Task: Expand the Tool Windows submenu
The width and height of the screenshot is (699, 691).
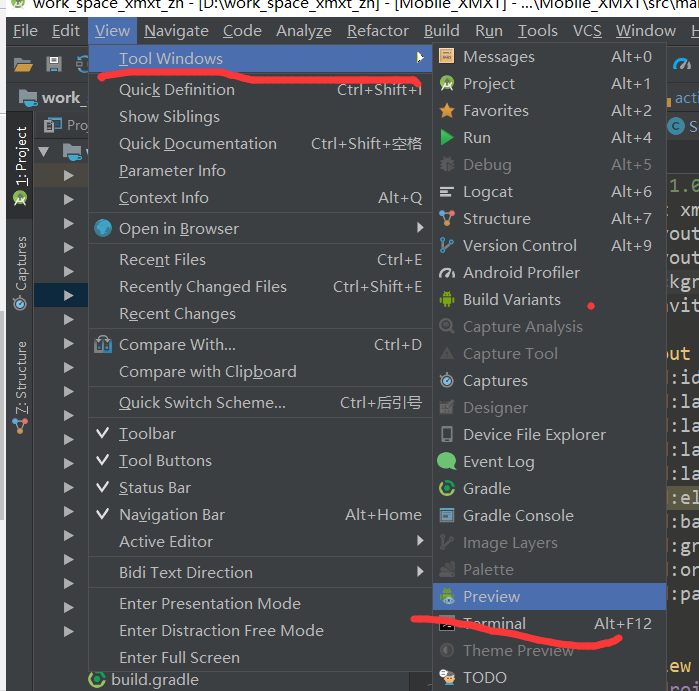Action: 260,58
